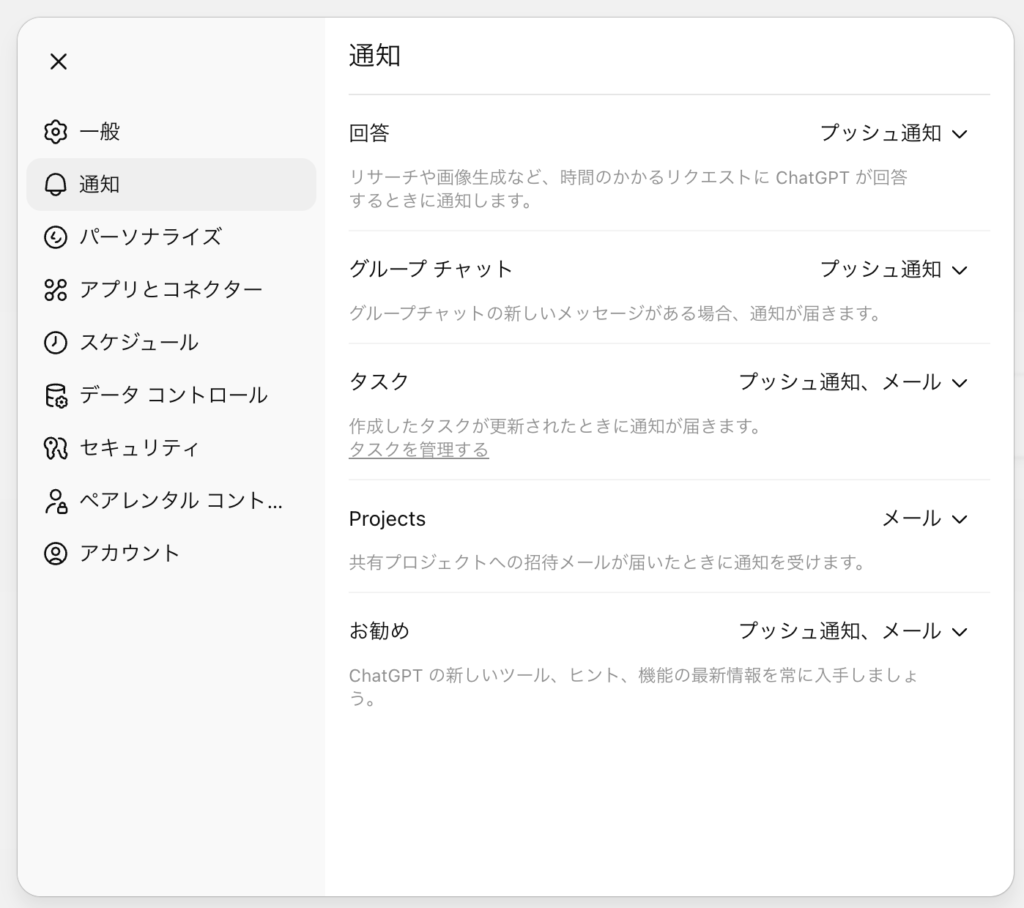Switch to the 一般 settings section
This screenshot has height=908, width=1024.
(100, 132)
